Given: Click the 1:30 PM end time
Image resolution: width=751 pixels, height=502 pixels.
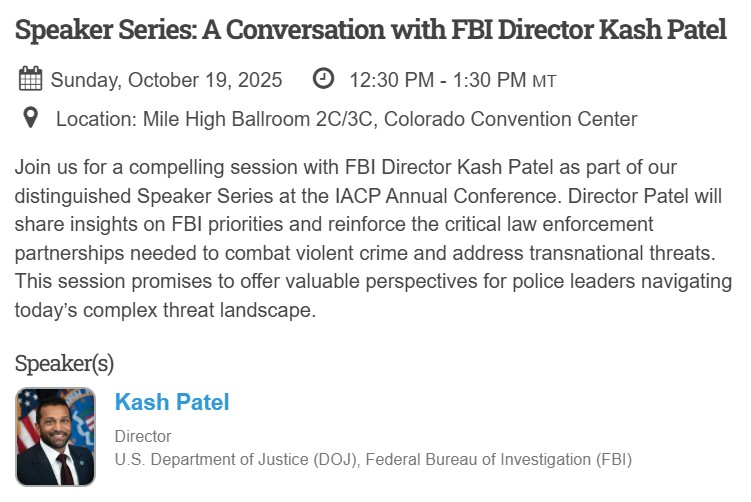Looking at the screenshot, I should point(487,79).
